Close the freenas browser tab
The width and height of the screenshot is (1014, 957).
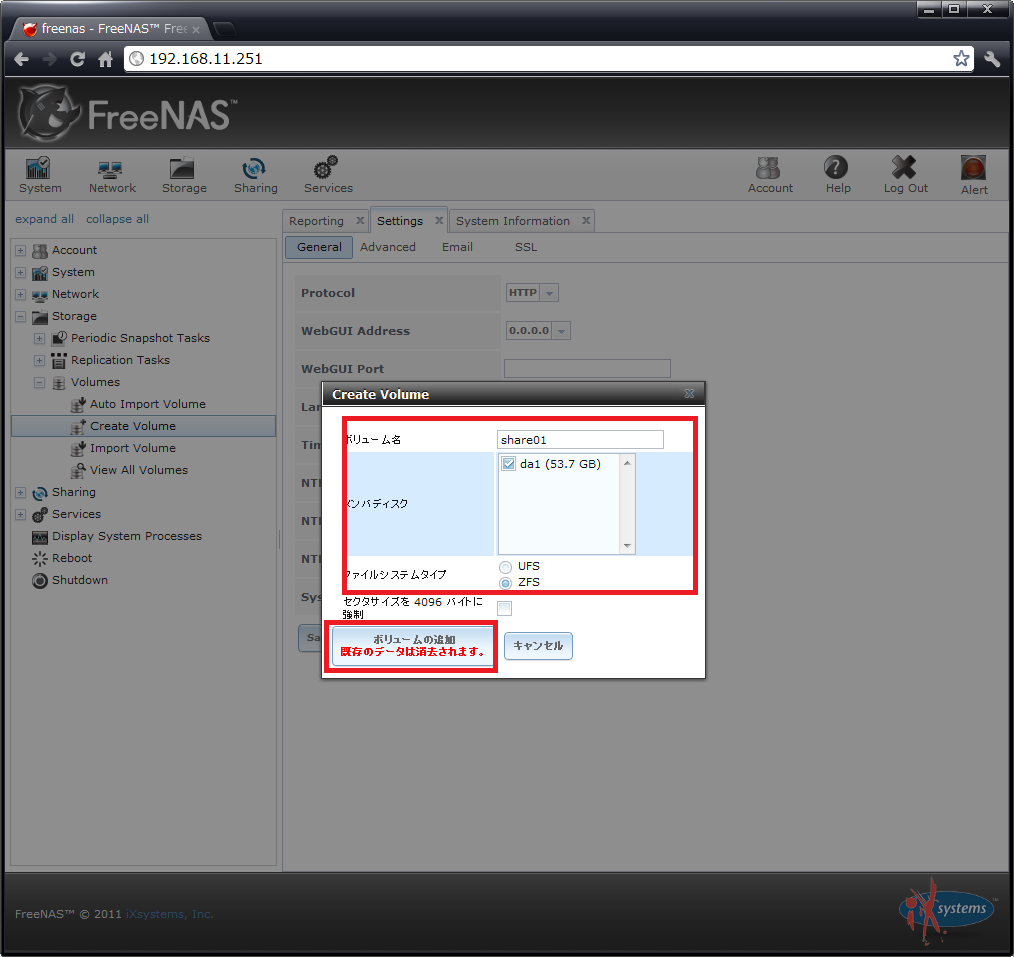pyautogui.click(x=196, y=30)
